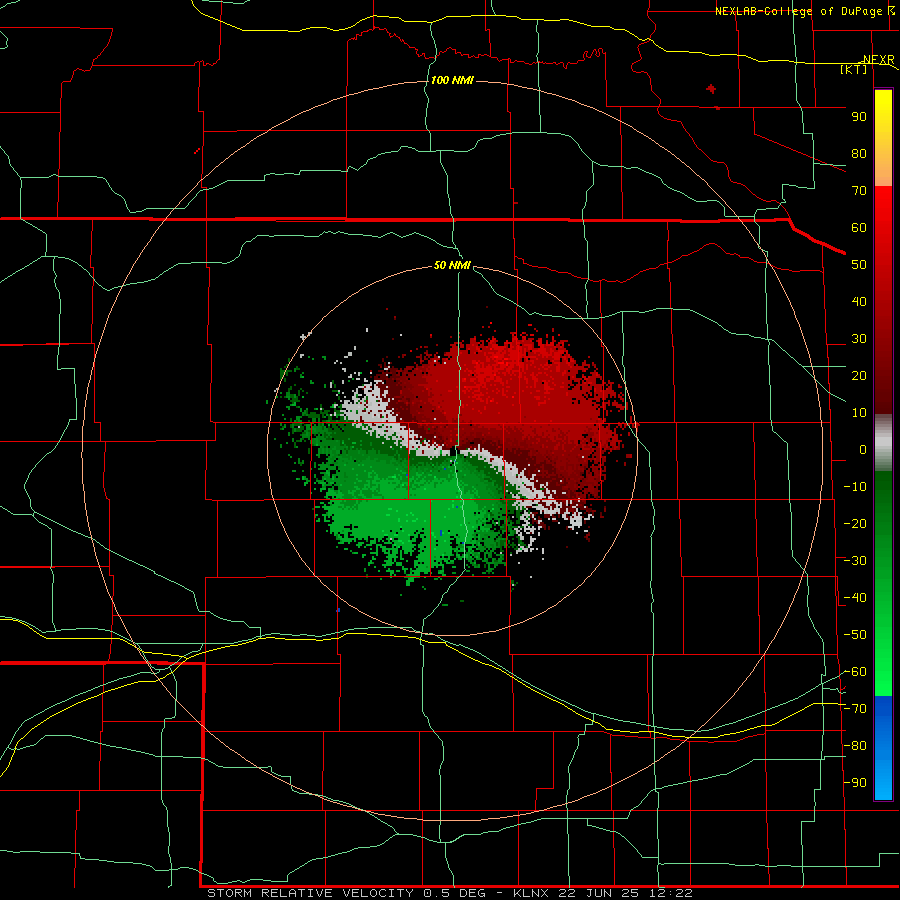This screenshot has width=900, height=900.
Task: Click the positive 20 knot scale label
Action: tap(859, 376)
